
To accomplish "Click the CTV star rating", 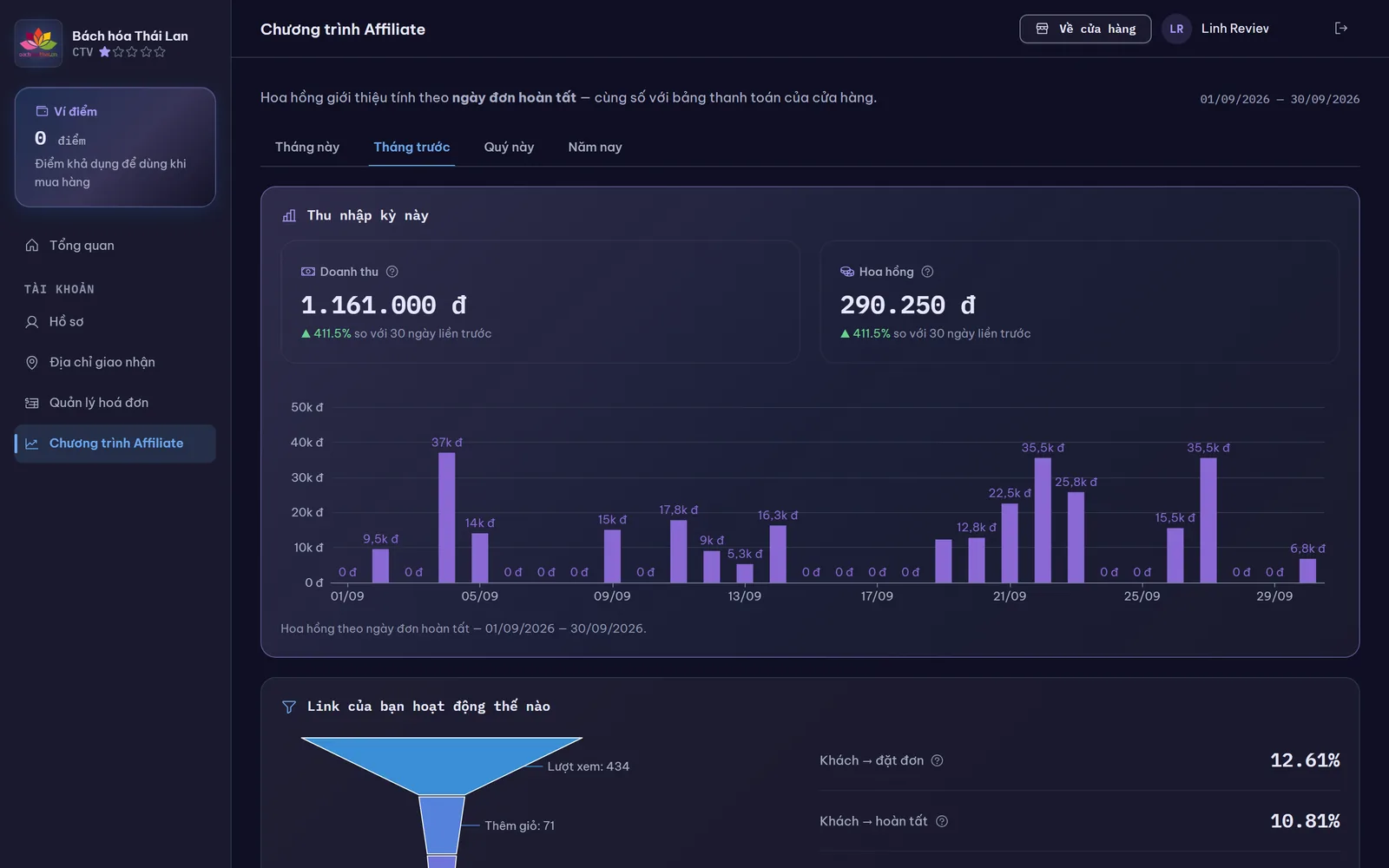I will (132, 52).
